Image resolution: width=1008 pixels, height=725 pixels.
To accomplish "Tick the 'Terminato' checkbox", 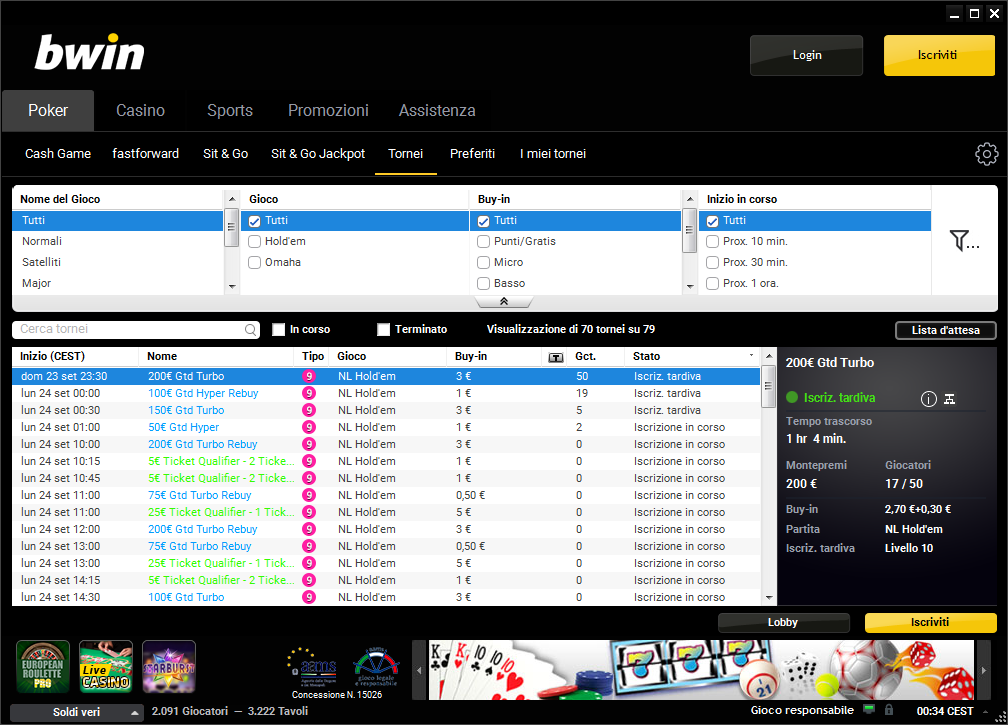I will coord(383,329).
